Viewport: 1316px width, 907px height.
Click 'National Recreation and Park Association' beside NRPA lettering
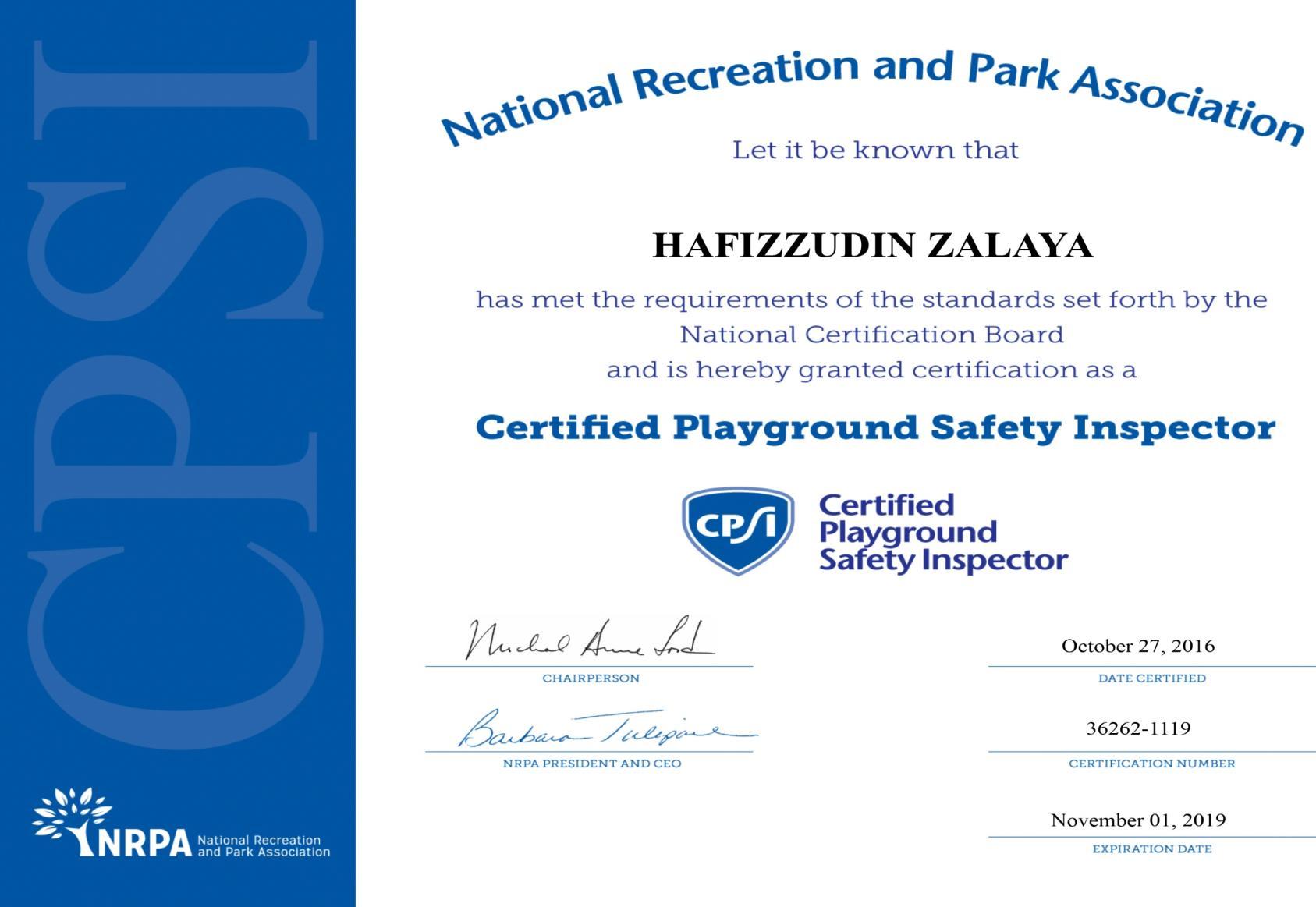[x=264, y=846]
